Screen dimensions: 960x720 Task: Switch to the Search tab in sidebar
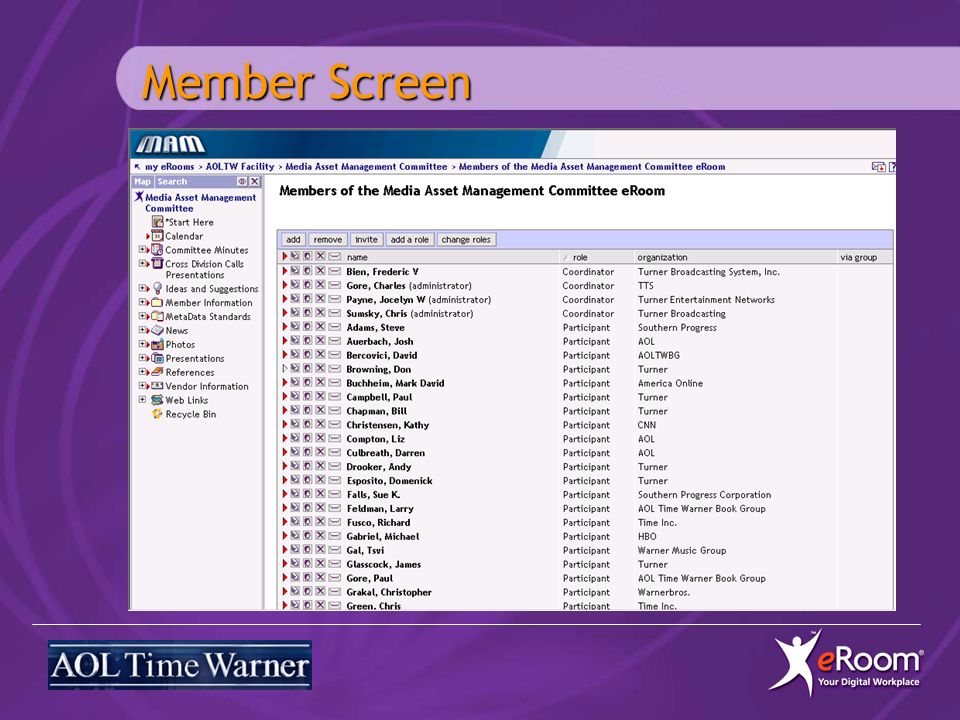172,181
